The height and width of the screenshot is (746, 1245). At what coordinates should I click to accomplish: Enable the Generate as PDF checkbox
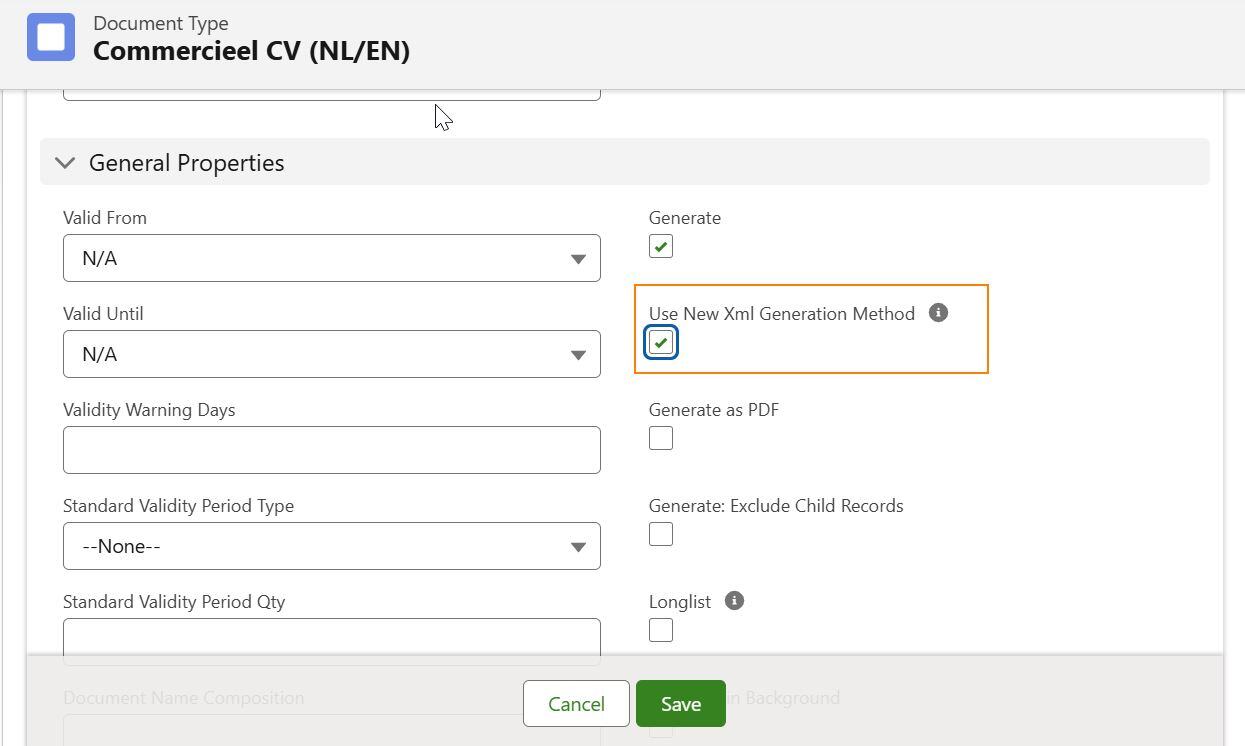661,438
